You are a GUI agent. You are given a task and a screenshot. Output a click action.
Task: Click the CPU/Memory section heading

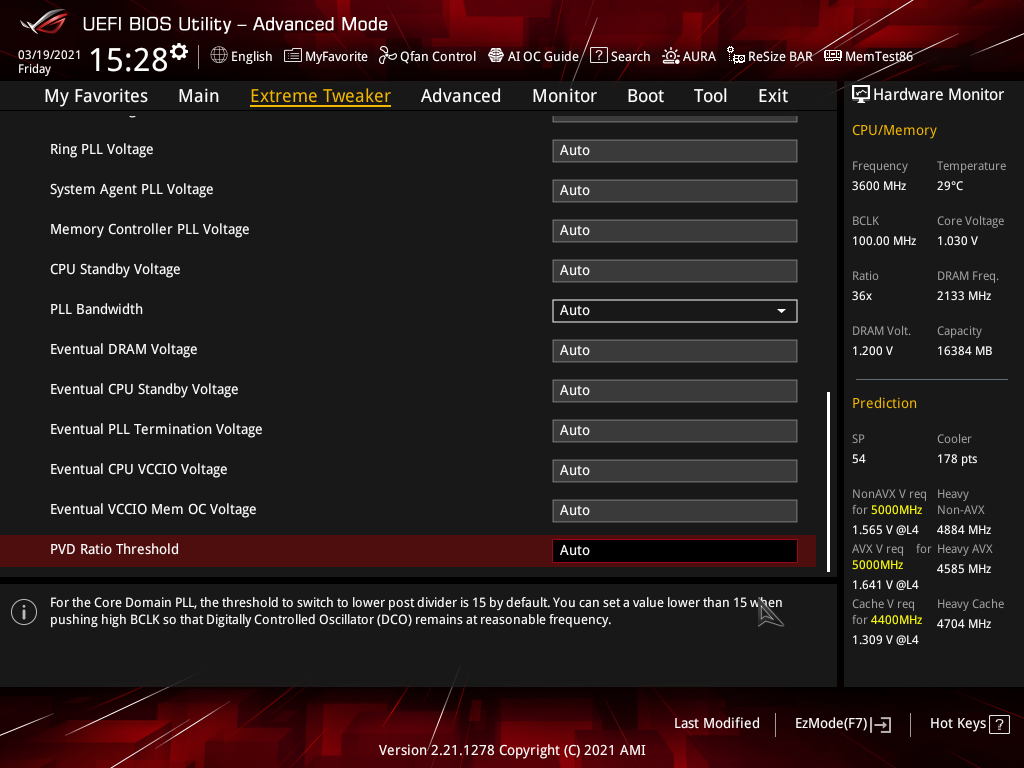pyautogui.click(x=894, y=131)
